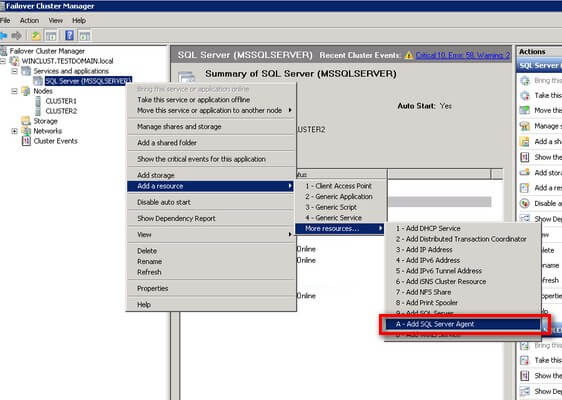Click the Networks icon in the tree
562x400 pixels.
26,131
